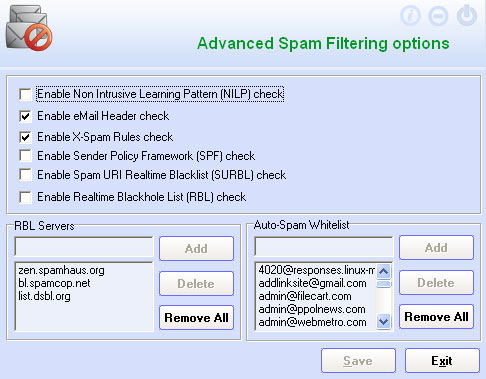Click the Exit button

(x=442, y=361)
